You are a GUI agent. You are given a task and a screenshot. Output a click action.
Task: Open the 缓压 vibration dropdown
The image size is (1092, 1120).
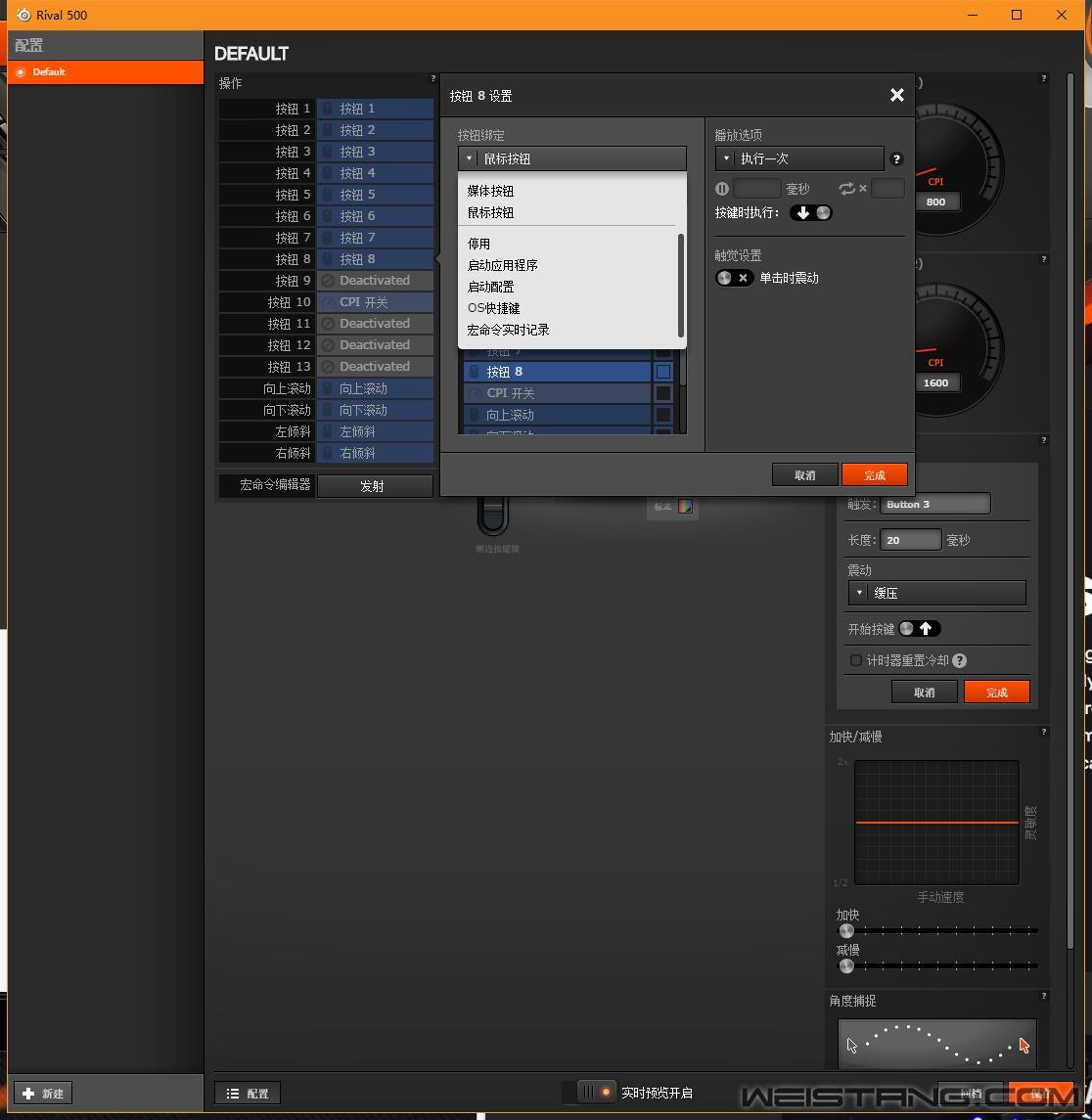[x=937, y=593]
